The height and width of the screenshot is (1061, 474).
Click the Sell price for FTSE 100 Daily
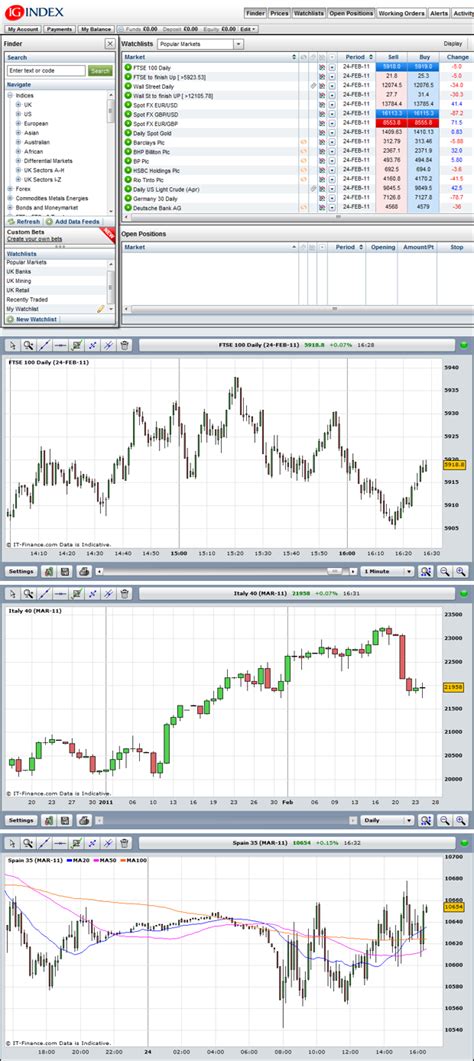tap(392, 68)
